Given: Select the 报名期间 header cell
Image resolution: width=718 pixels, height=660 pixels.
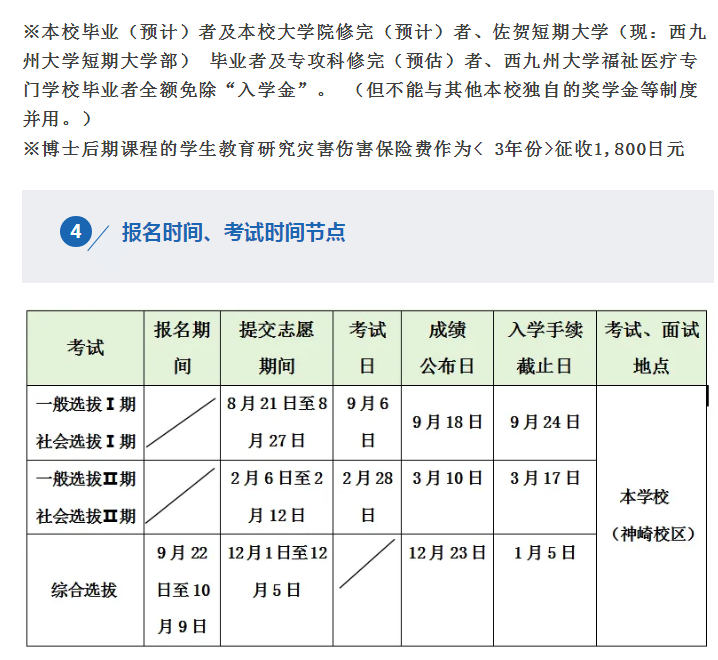Looking at the screenshot, I should coord(183,348).
